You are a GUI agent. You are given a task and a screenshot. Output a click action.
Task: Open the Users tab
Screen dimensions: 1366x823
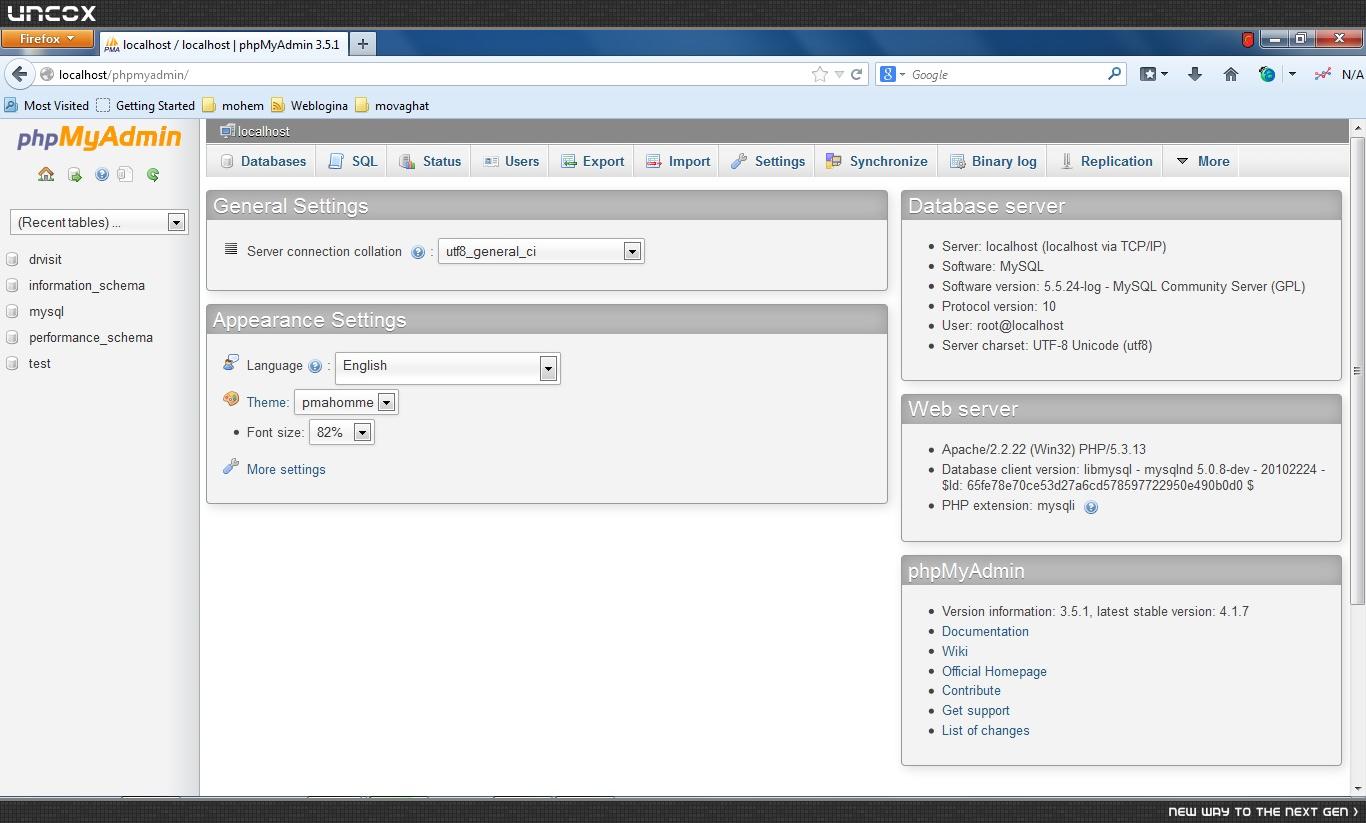(511, 161)
